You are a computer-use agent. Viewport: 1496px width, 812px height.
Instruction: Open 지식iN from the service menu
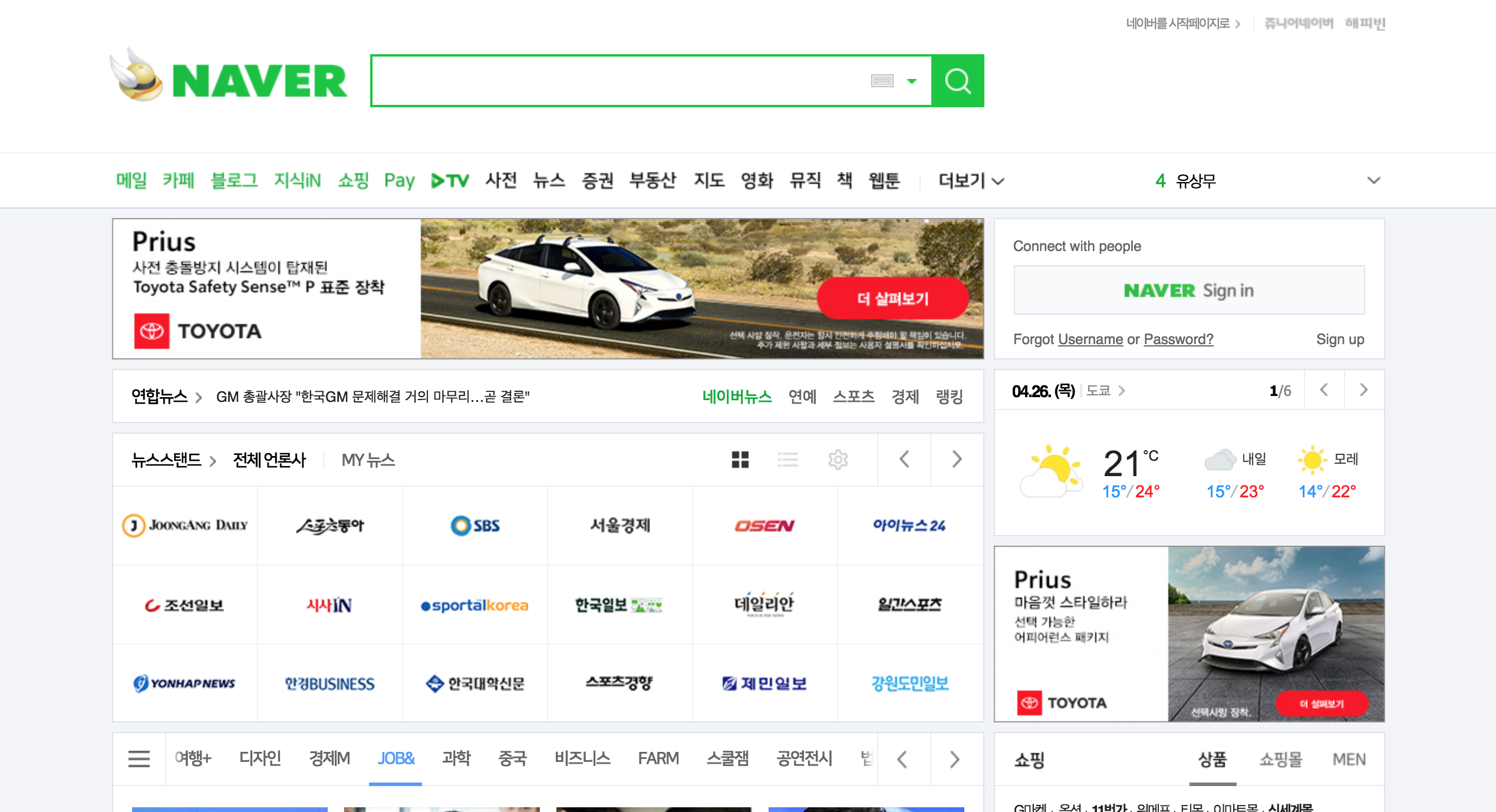pos(297,180)
